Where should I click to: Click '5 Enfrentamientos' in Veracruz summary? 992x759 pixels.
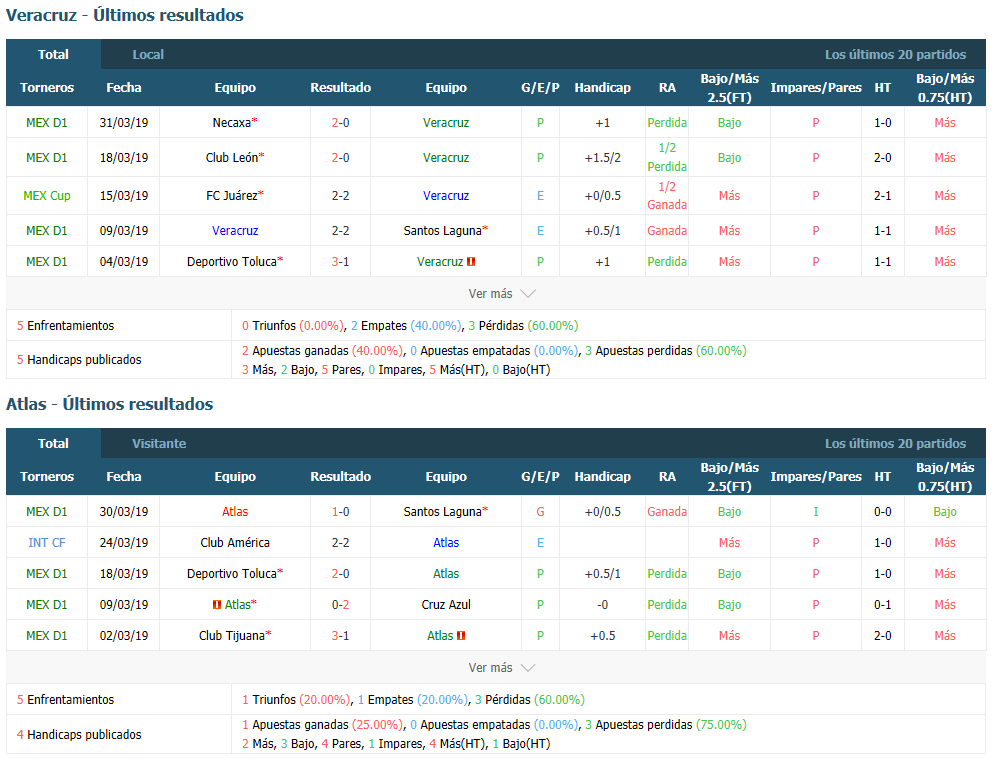(x=65, y=326)
